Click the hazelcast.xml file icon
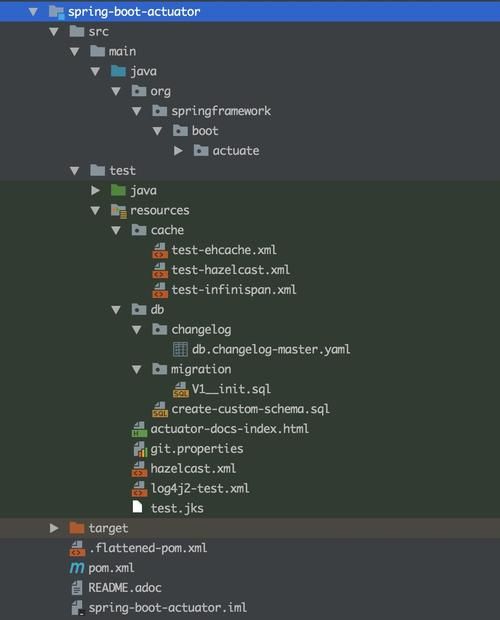Viewport: 500px width, 620px height. 139,469
